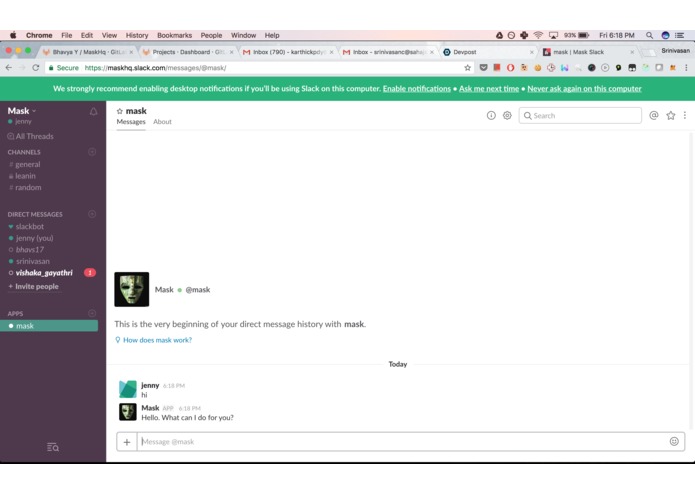
Task: Open the How does mask work? link
Action: [157, 340]
